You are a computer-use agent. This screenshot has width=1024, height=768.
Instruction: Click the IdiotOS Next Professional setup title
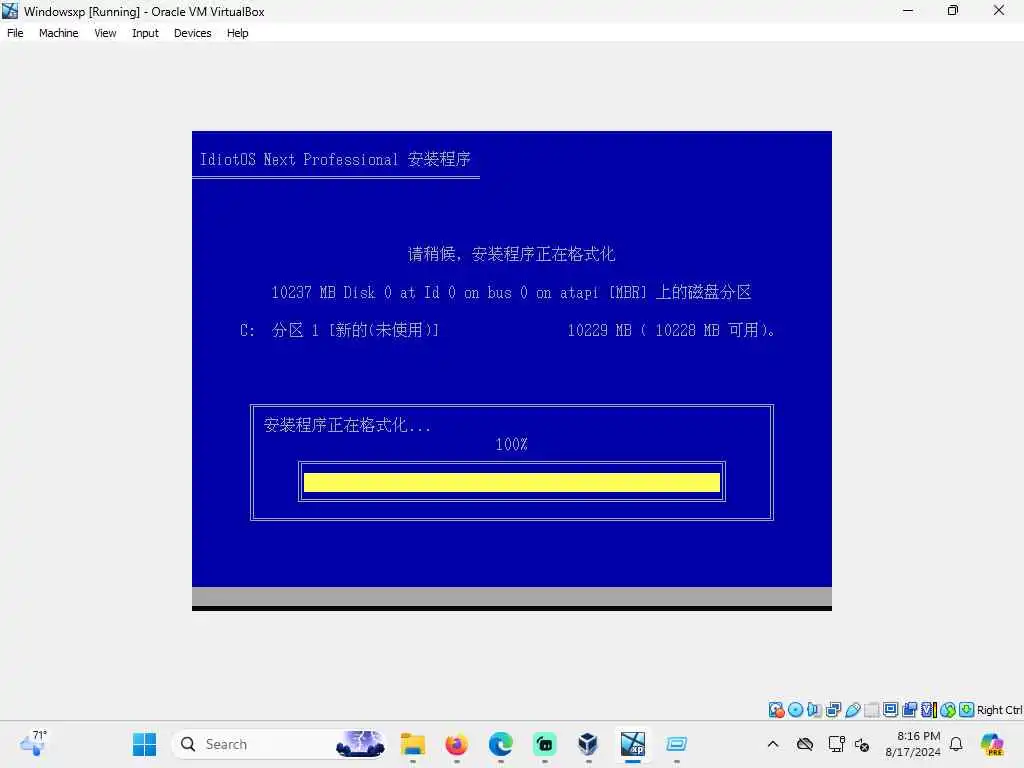click(x=335, y=159)
